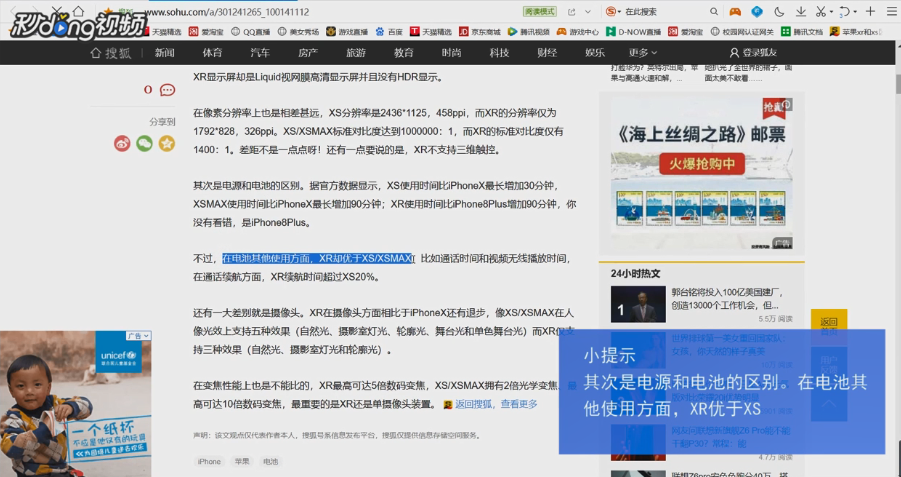Open the 新闻 navigation item
Screen dimensions: 901x477
164,53
